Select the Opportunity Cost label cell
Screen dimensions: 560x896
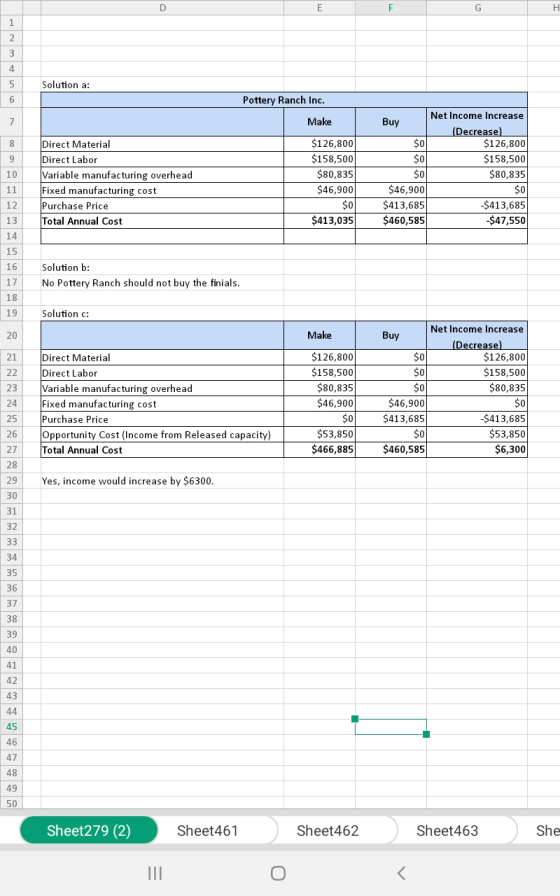[x=162, y=434]
